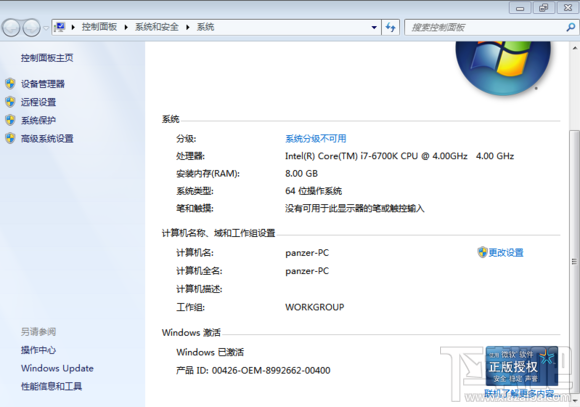This screenshot has width=580, height=407.
Task: Click the shield icon beside 更改设置
Action: coord(482,252)
